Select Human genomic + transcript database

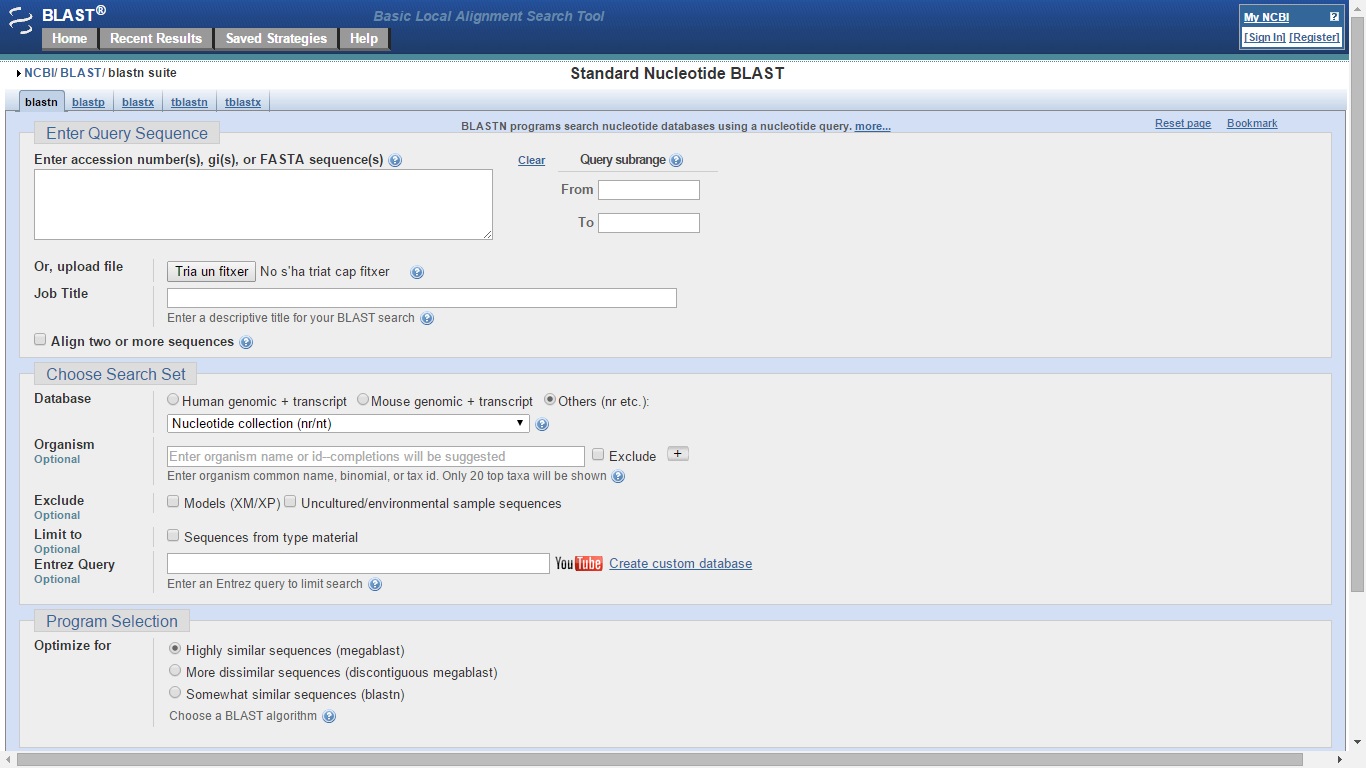point(173,399)
